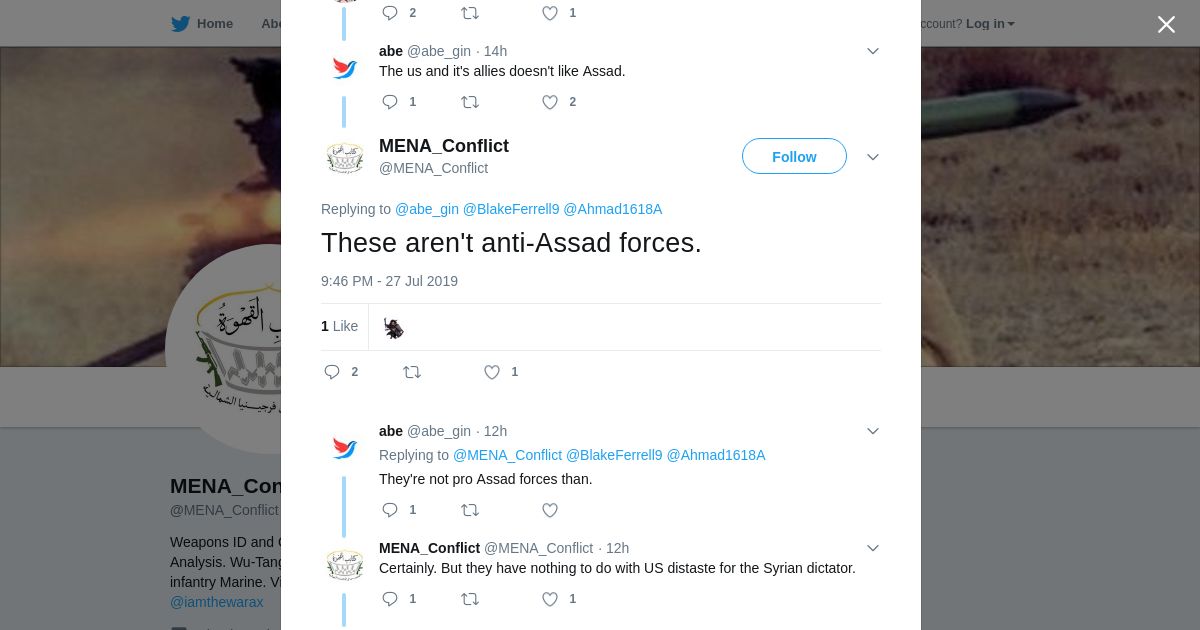Open the Log in dropdown menu
Screen dimensions: 1200x630
(x=990, y=24)
